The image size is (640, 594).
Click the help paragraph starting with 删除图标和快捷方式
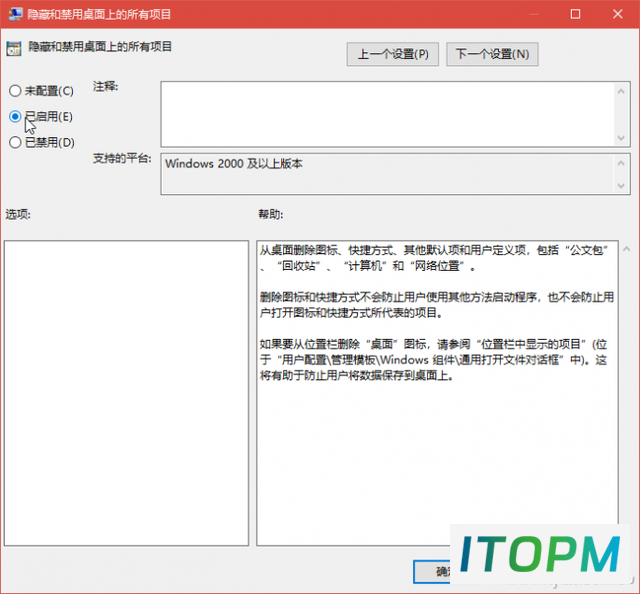click(437, 305)
